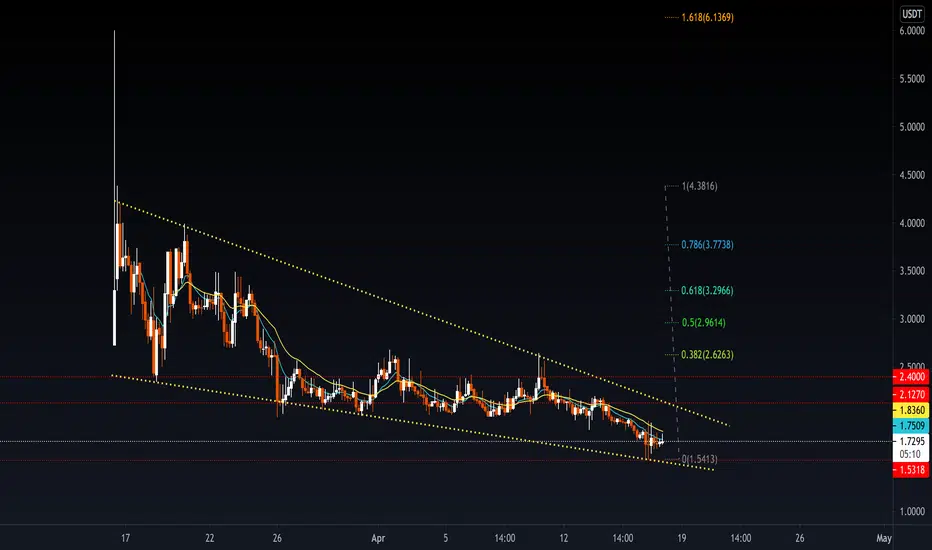Click the 12 date label on time axis
Screen dimensions: 932x550
tap(563, 538)
